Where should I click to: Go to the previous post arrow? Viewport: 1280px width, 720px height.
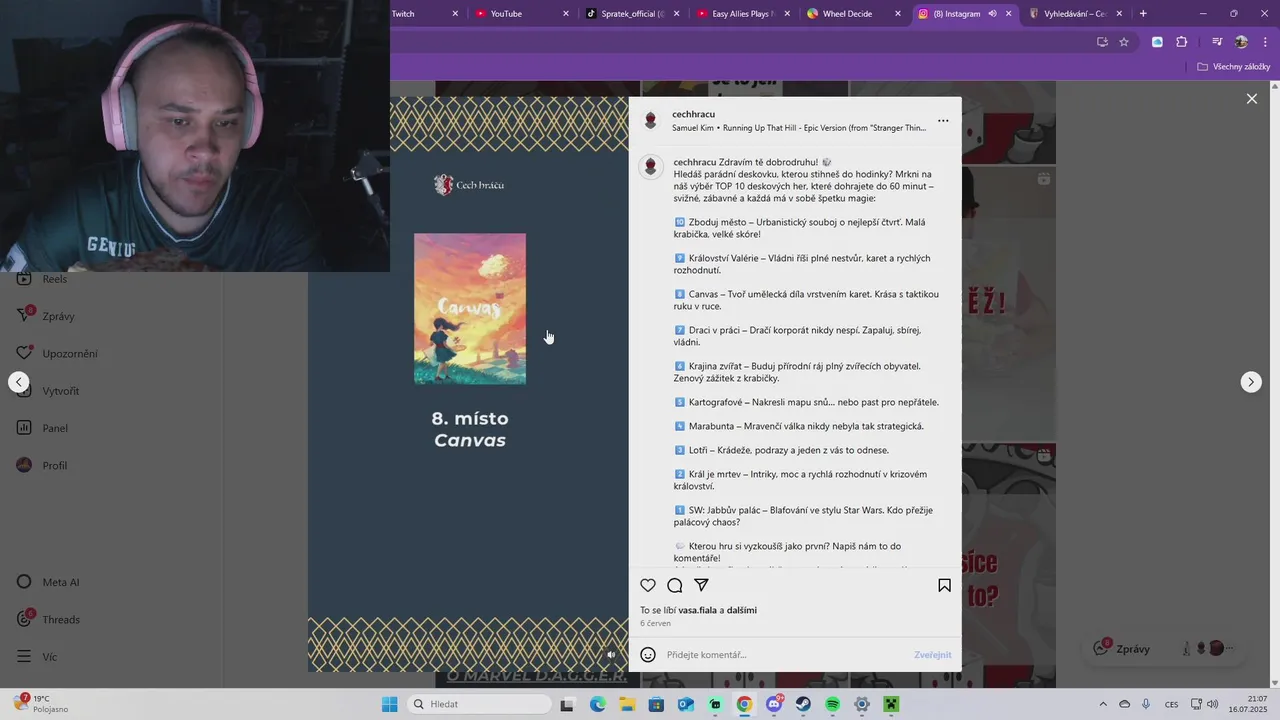pos(18,382)
